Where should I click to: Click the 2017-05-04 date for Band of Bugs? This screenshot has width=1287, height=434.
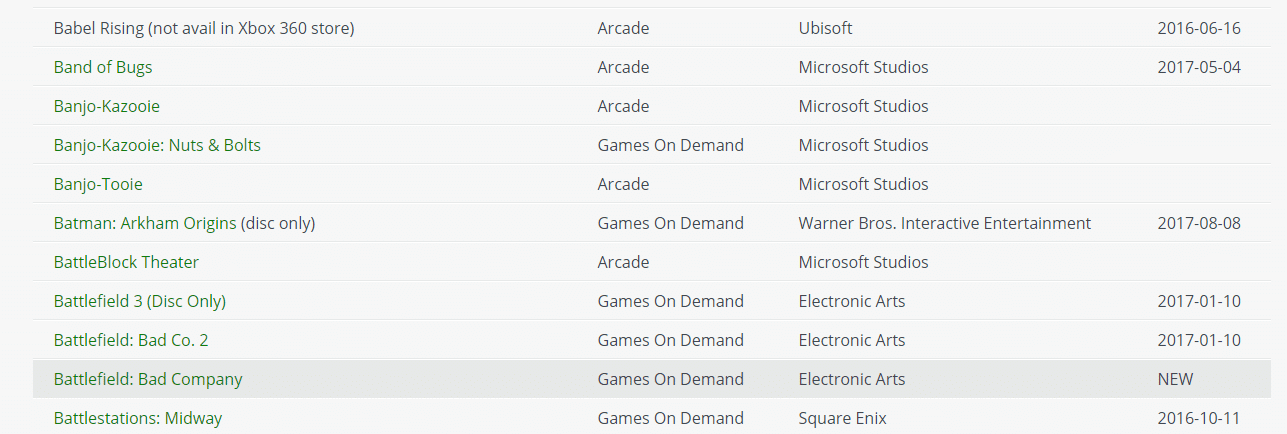pyautogui.click(x=1198, y=67)
